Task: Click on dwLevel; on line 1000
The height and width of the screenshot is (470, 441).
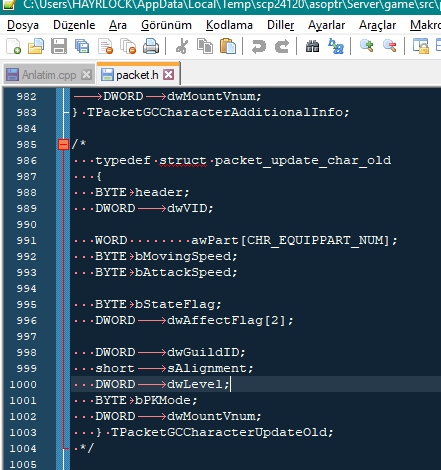Action: pyautogui.click(x=198, y=384)
